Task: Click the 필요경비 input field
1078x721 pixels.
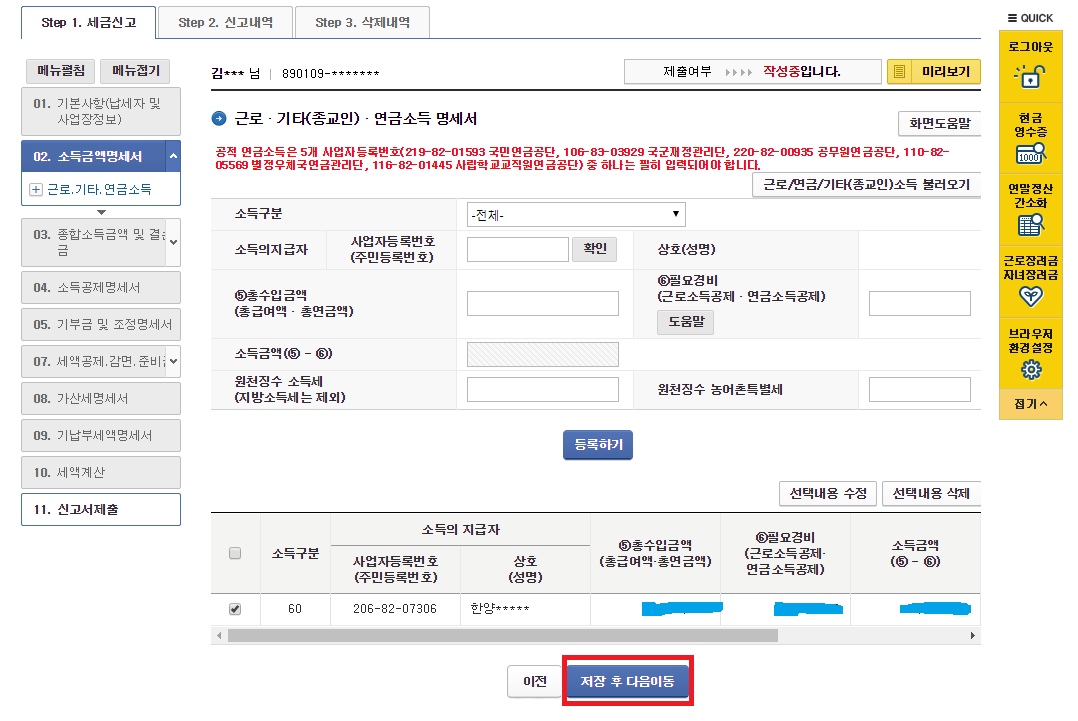Action: 919,303
